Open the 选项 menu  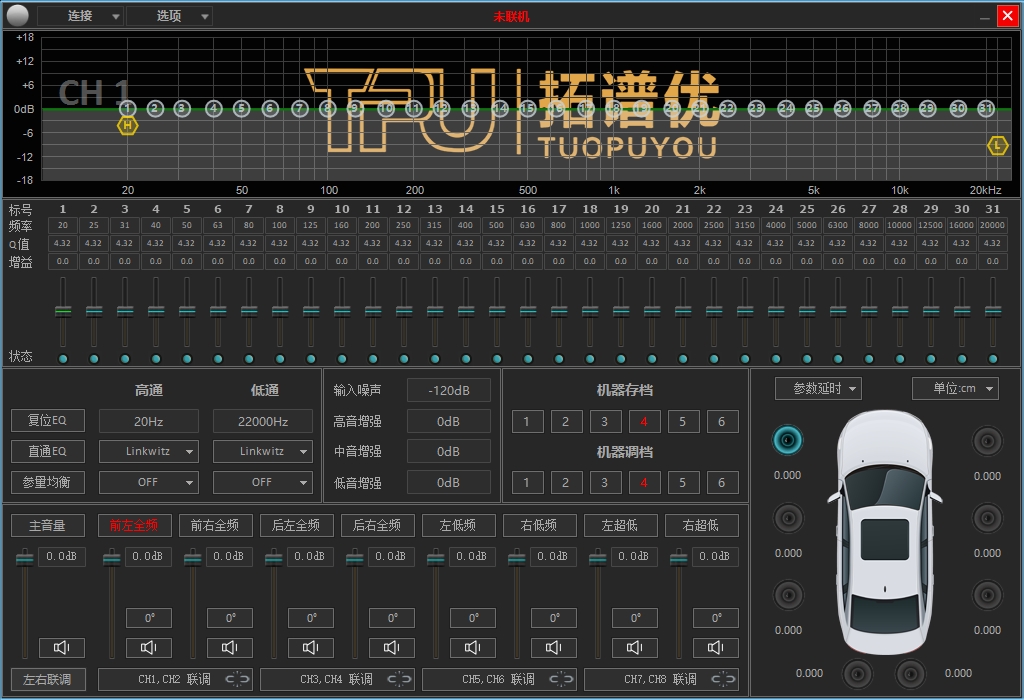(x=168, y=16)
